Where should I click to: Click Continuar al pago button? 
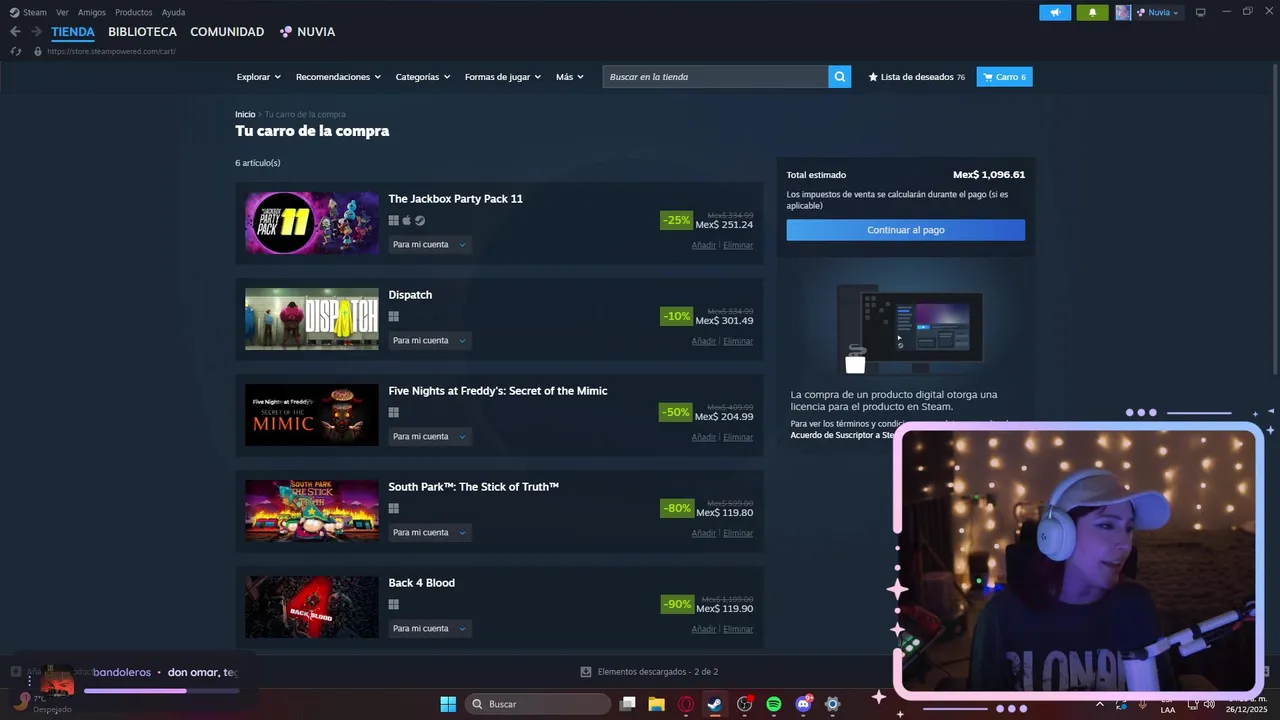tap(906, 230)
